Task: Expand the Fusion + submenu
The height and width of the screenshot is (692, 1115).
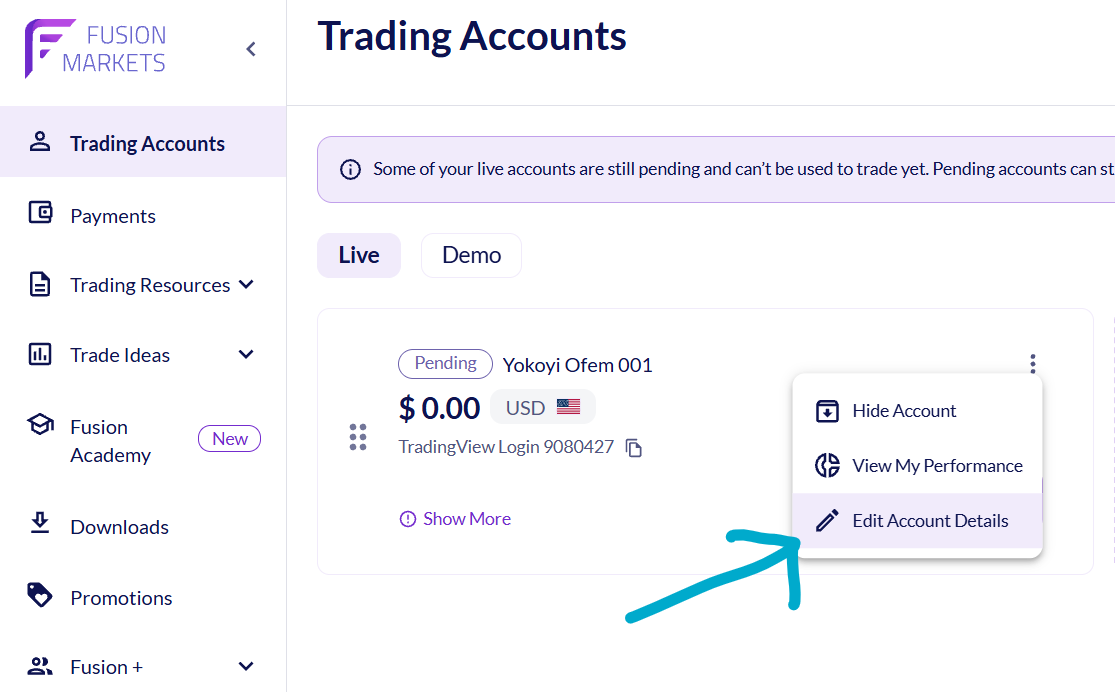Action: pos(246,666)
